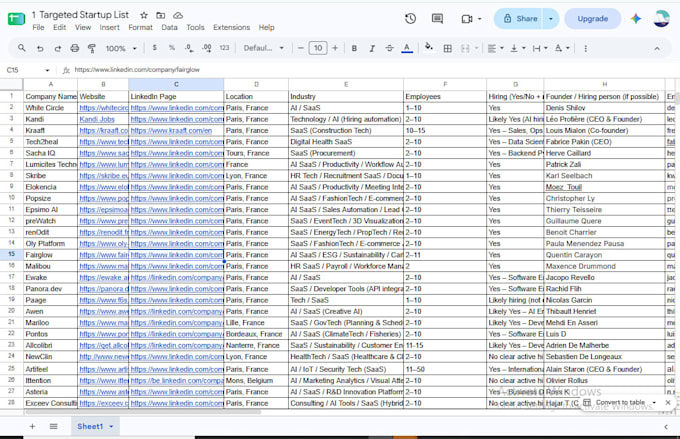Image resolution: width=680 pixels, height=439 pixels.
Task: Open the font family Default dropdown
Action: coord(263,48)
